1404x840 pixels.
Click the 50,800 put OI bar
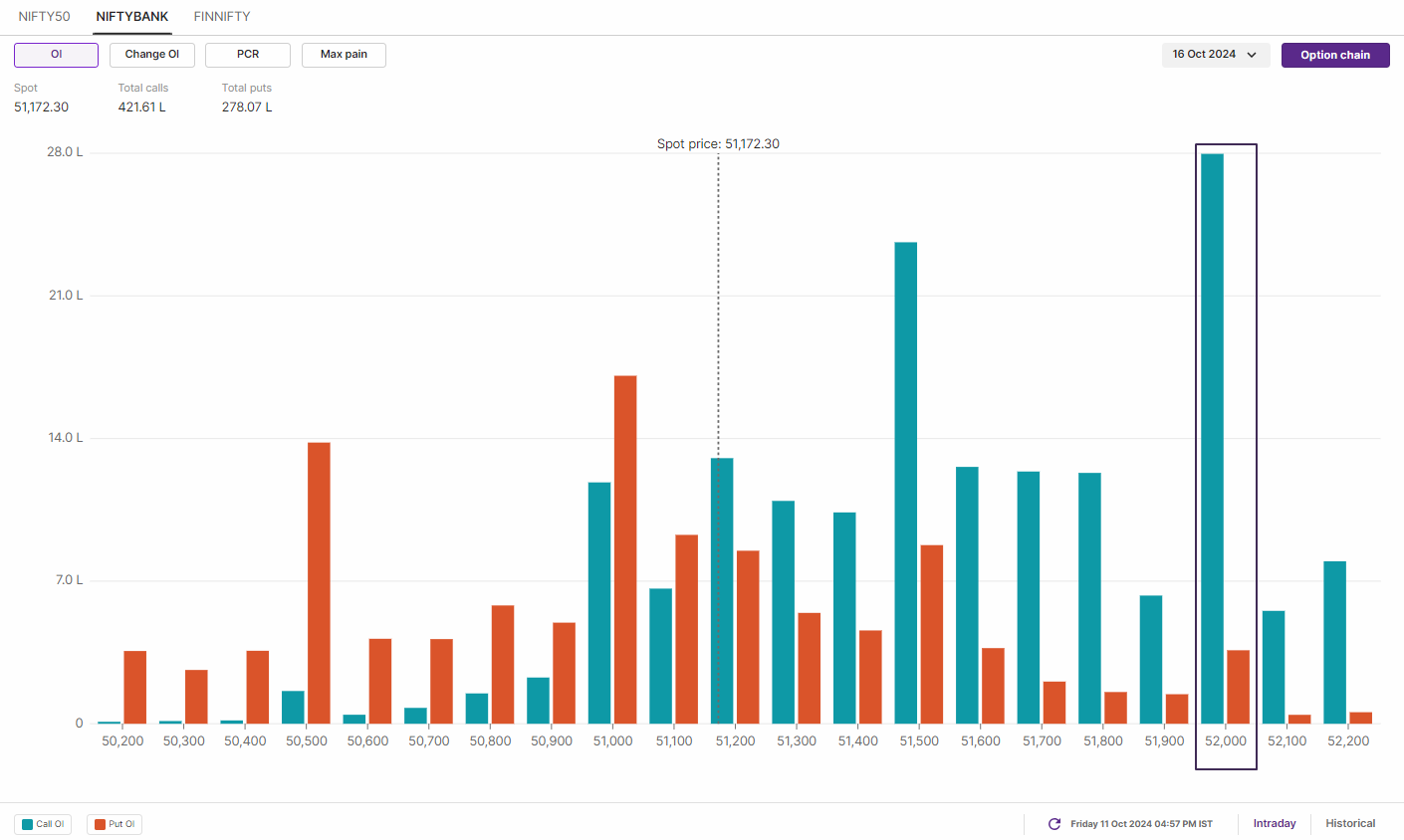point(503,665)
